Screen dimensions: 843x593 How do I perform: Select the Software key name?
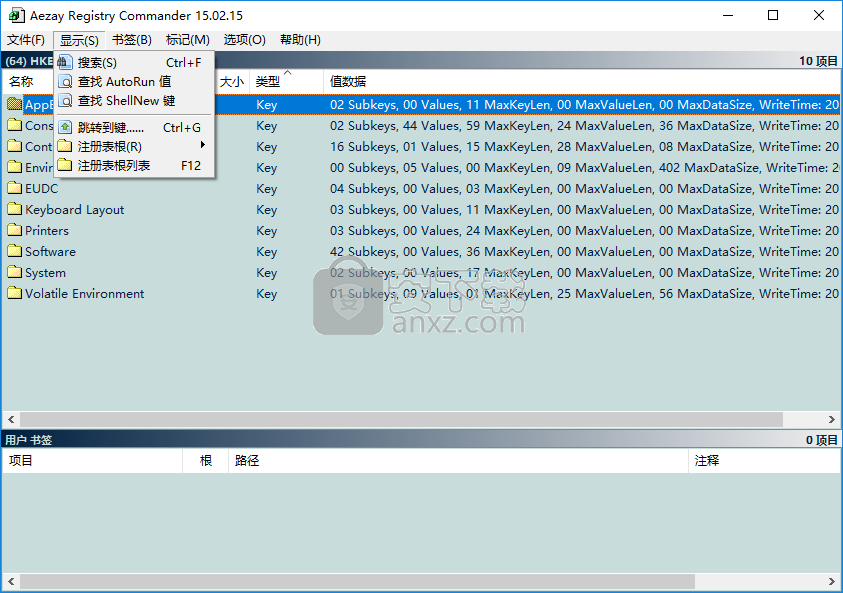(51, 252)
